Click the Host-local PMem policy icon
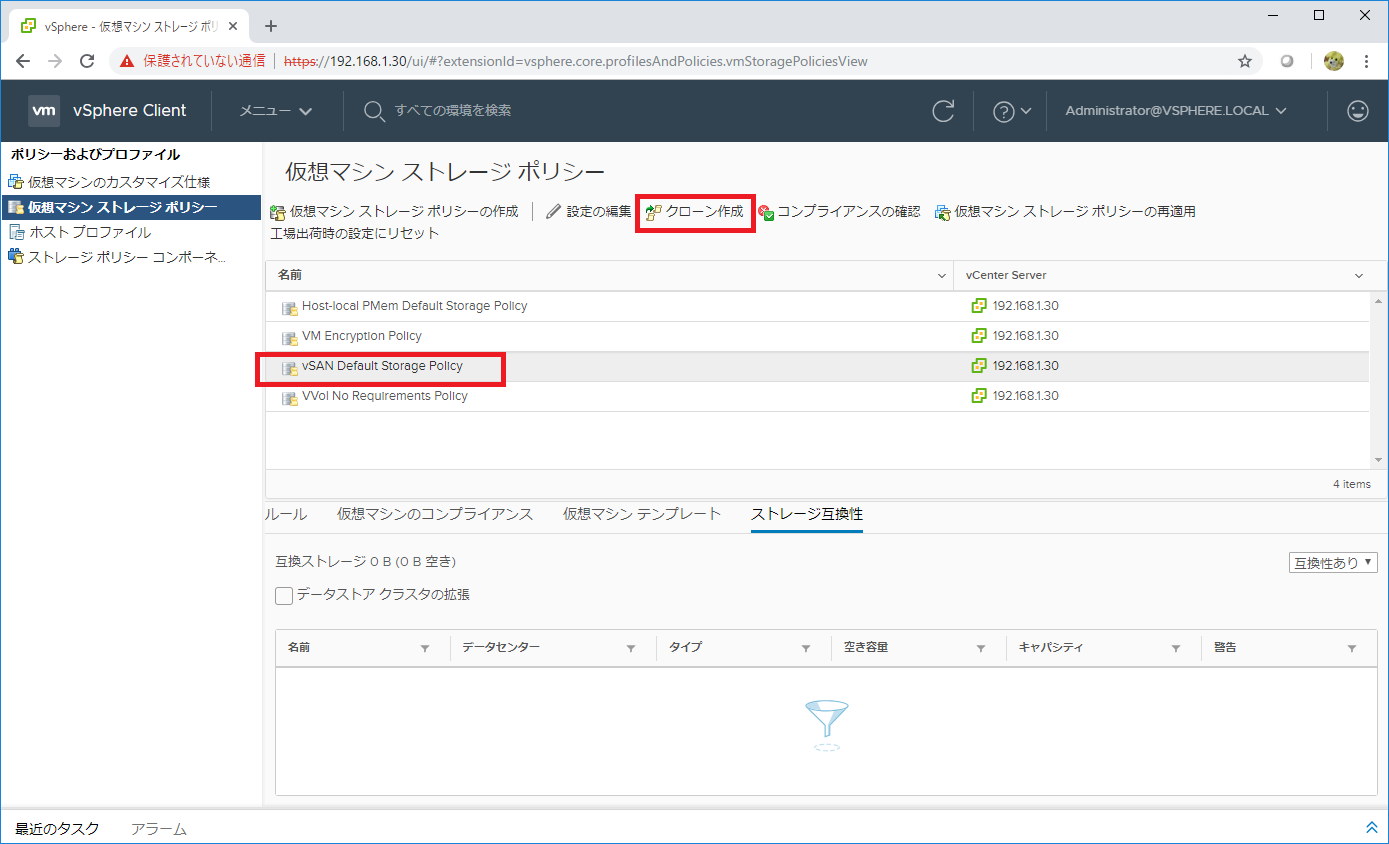The image size is (1389, 844). pyautogui.click(x=290, y=307)
